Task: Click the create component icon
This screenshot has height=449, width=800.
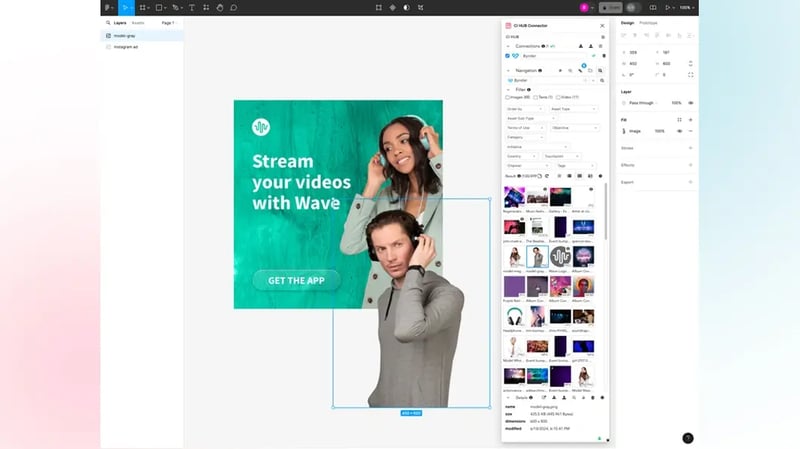Action: pos(392,8)
